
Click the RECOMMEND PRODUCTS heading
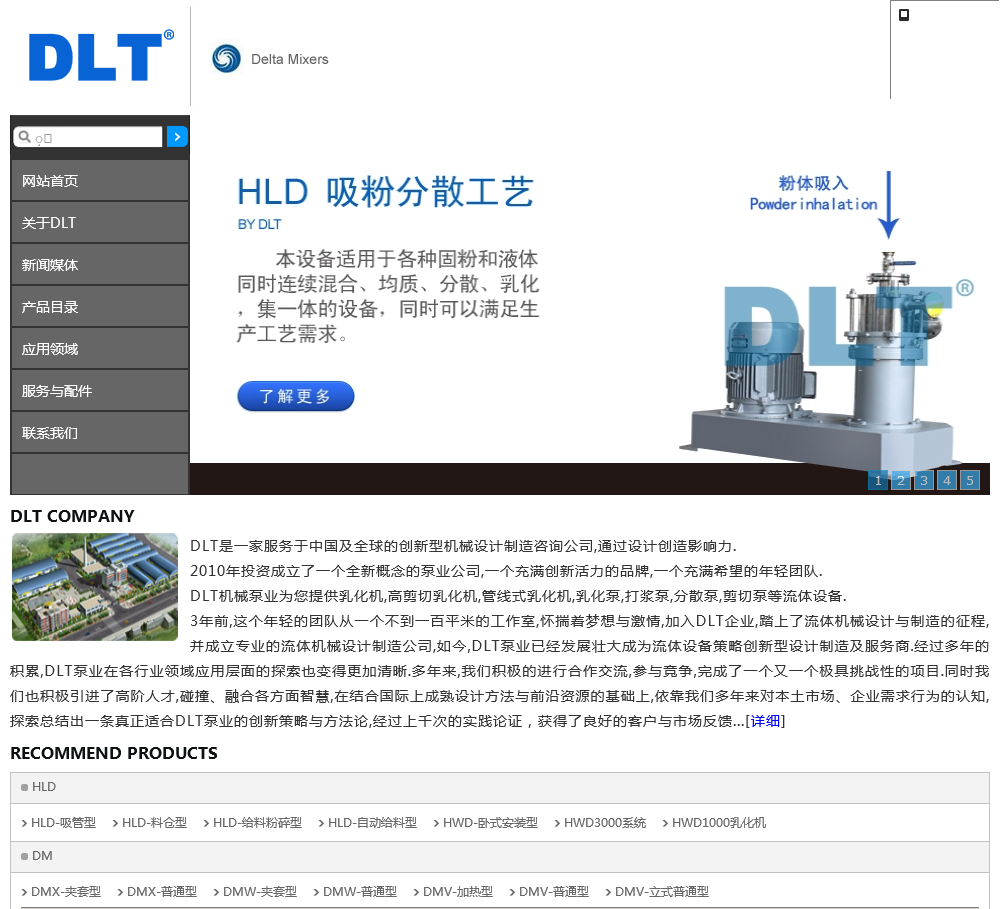coord(114,753)
